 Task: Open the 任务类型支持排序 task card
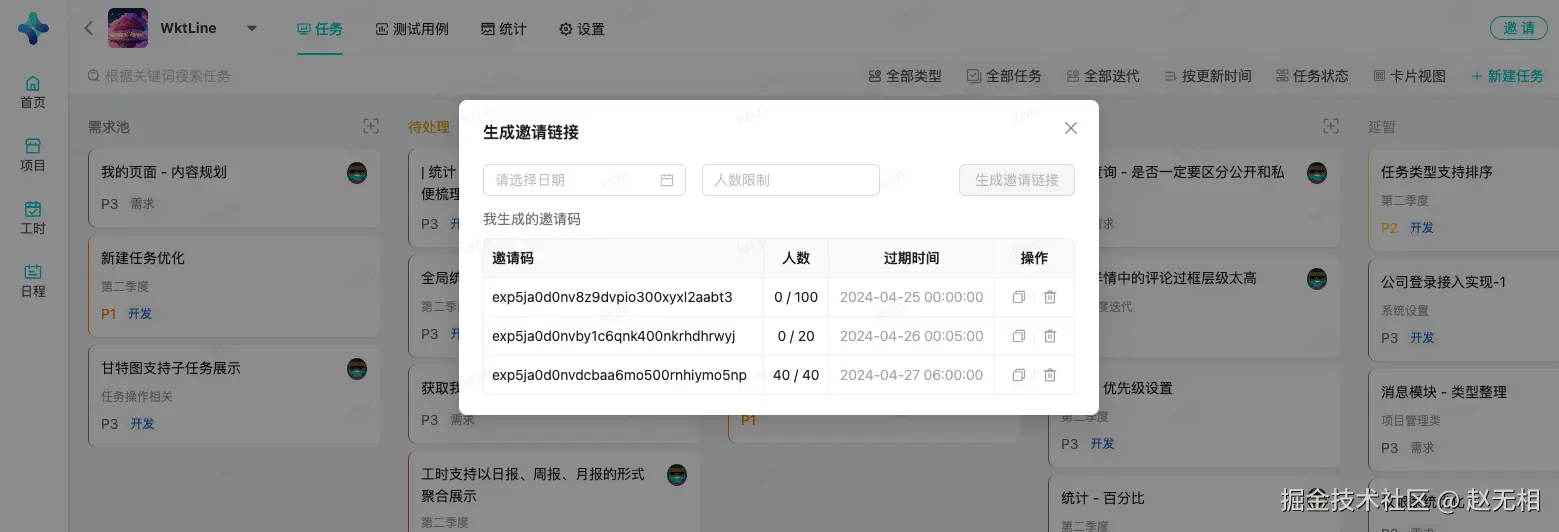(x=1463, y=199)
